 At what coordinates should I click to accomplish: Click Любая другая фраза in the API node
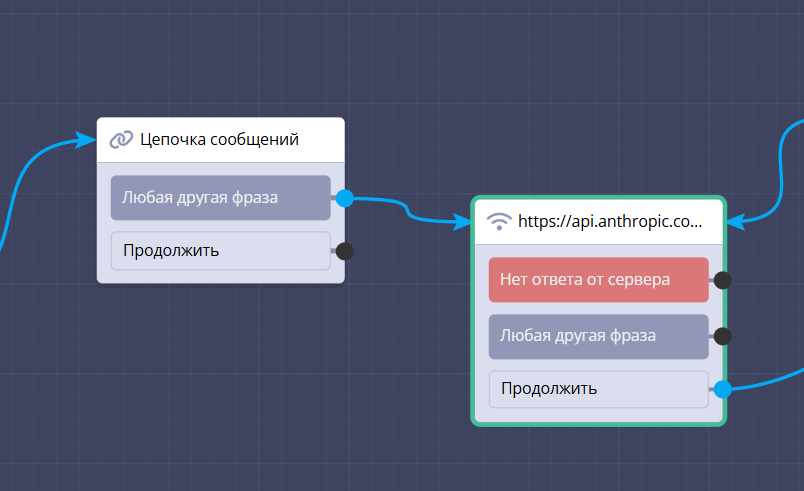click(598, 336)
